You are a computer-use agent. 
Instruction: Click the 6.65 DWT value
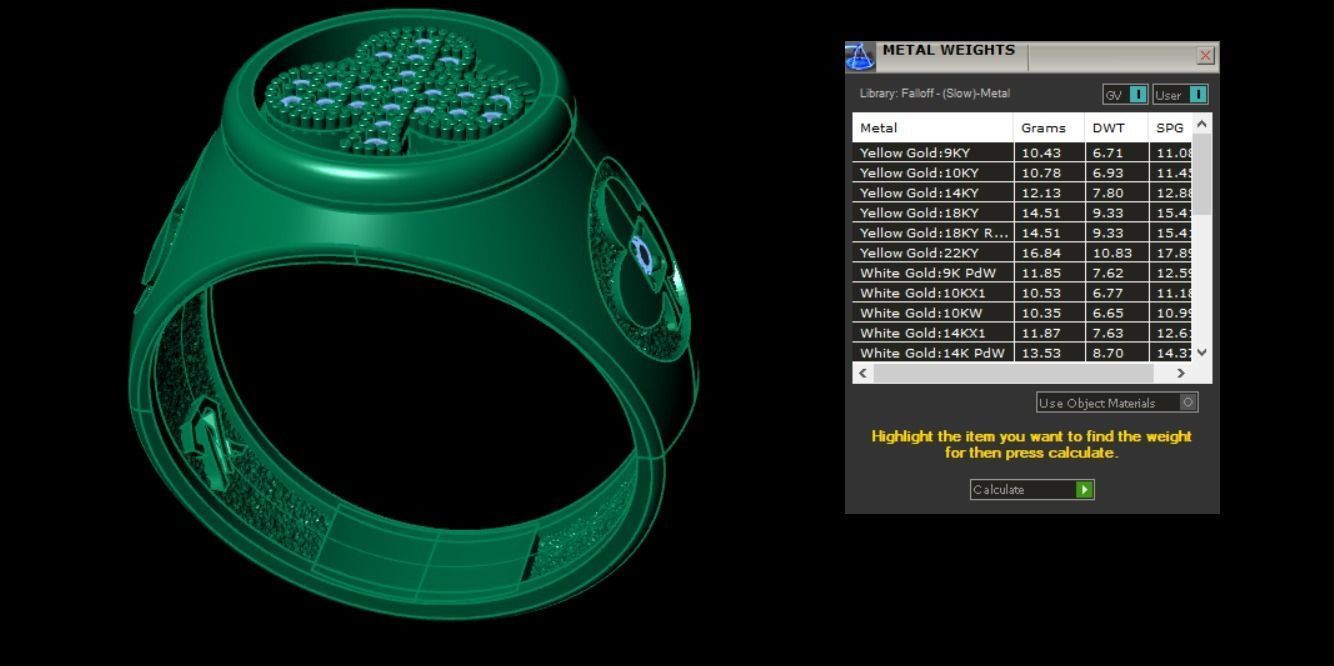pos(1108,313)
